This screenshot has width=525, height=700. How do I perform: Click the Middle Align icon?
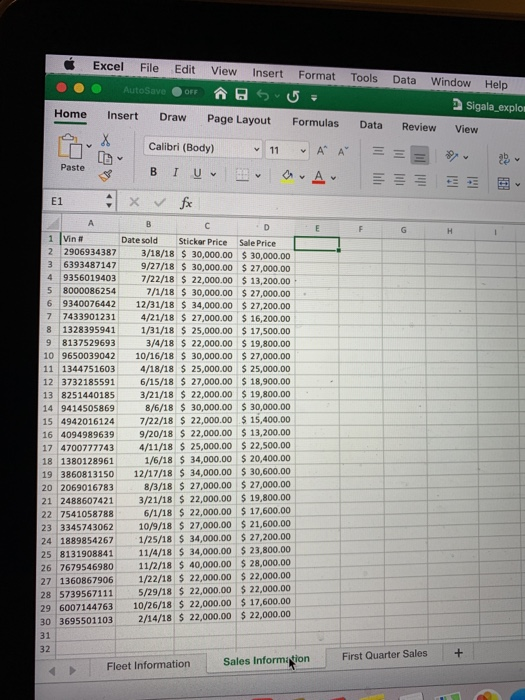click(x=399, y=154)
